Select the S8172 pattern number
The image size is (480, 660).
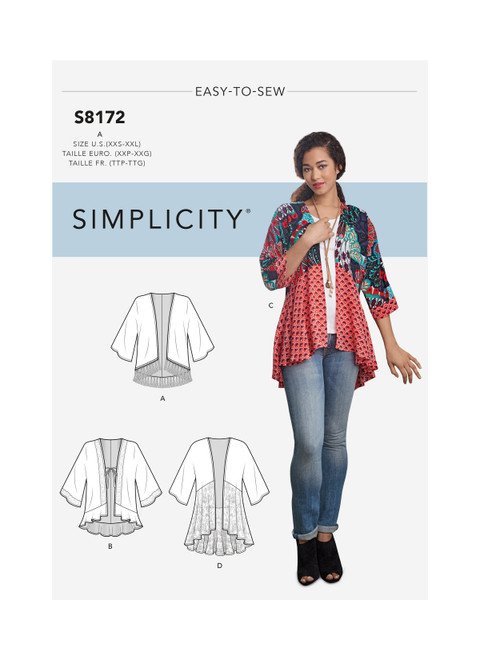click(100, 117)
